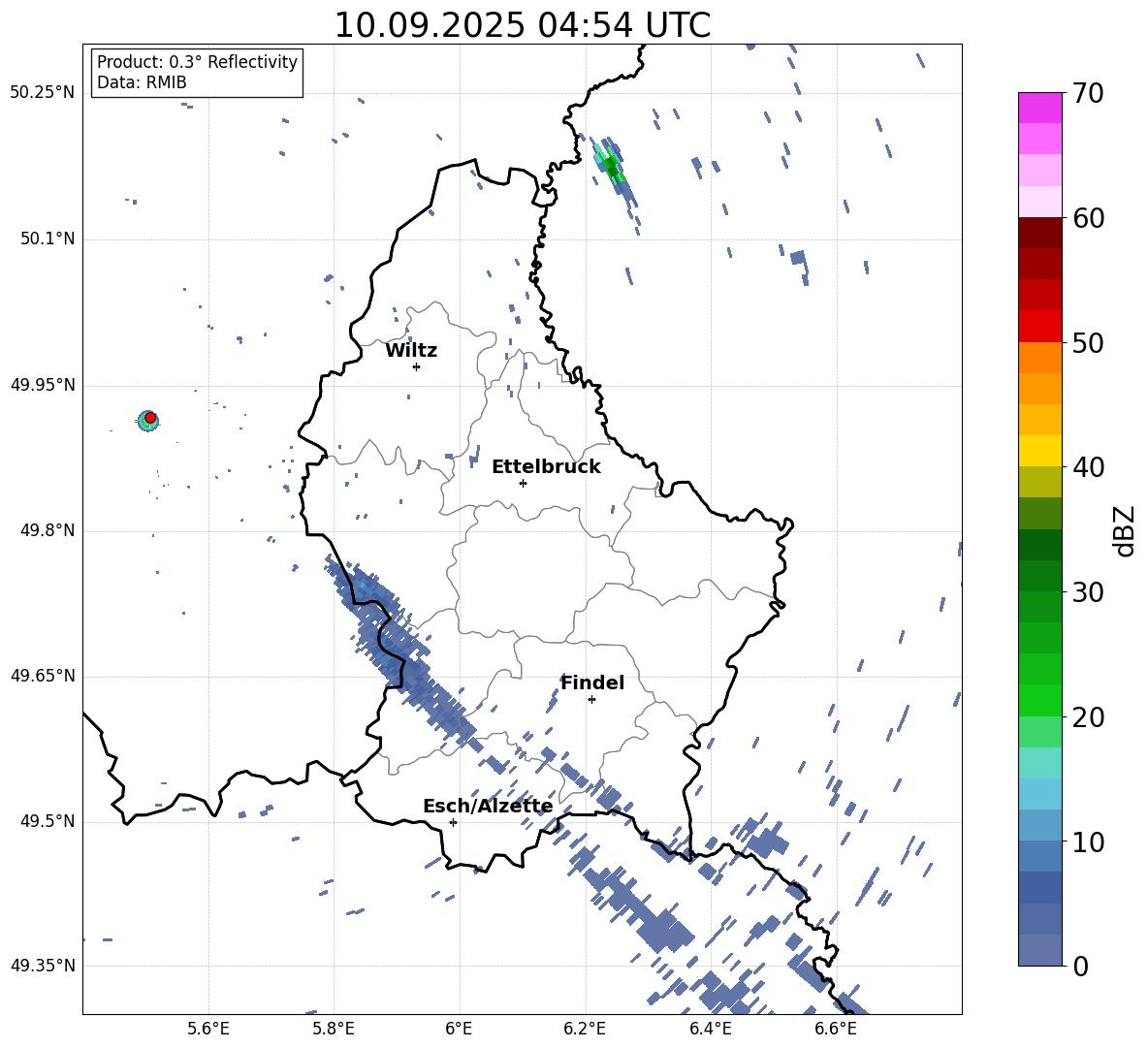The image size is (1148, 1048).
Task: Click the 'Data: RMIB' text
Action: [x=142, y=82]
